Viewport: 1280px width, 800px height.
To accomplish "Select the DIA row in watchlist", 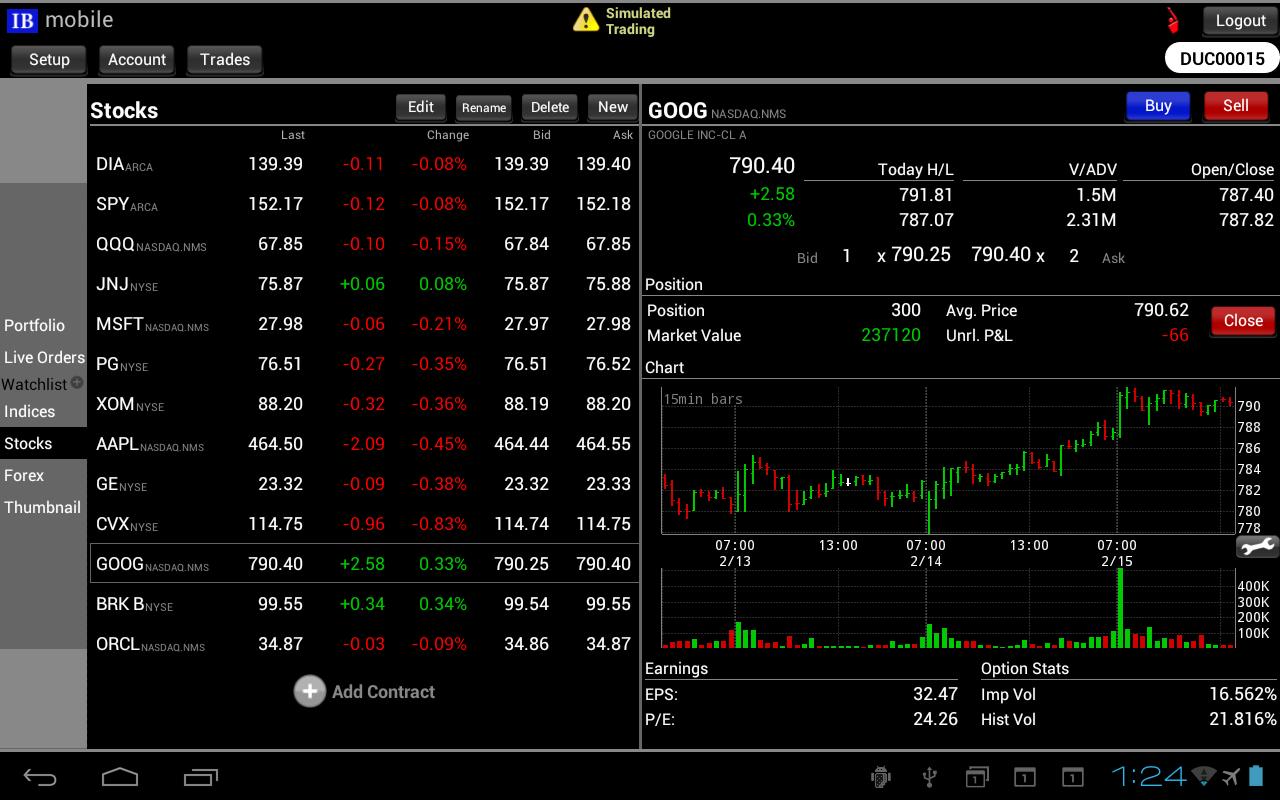I will (x=364, y=164).
